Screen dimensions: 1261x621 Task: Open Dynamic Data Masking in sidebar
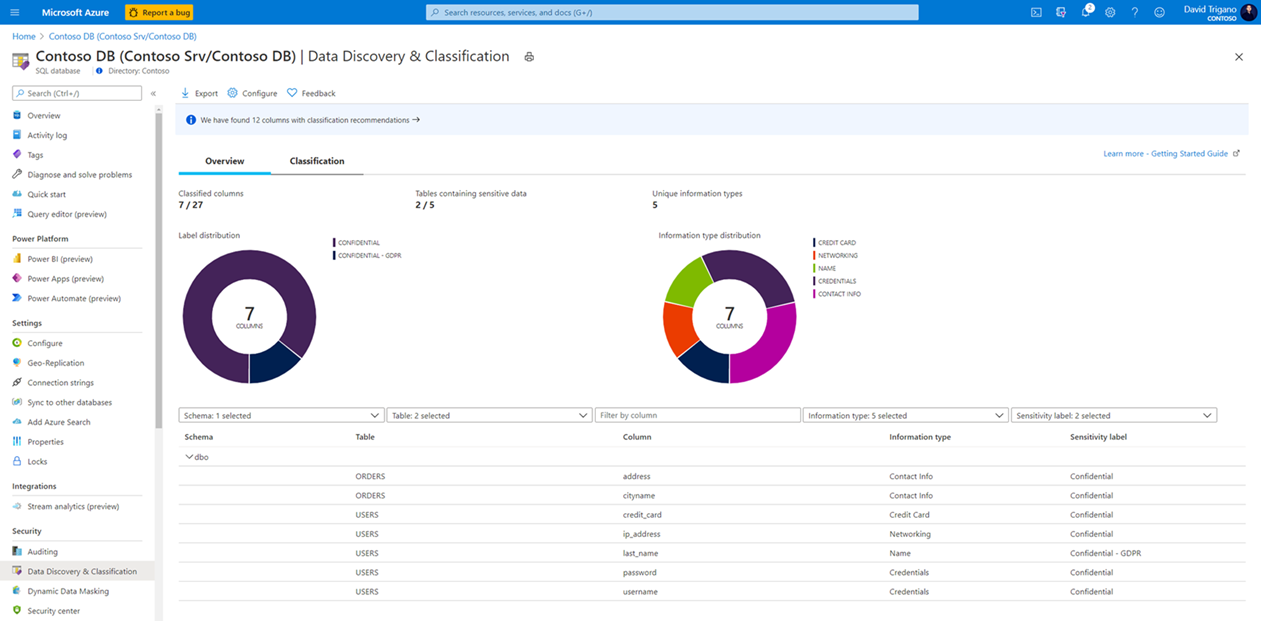pyautogui.click(x=68, y=591)
